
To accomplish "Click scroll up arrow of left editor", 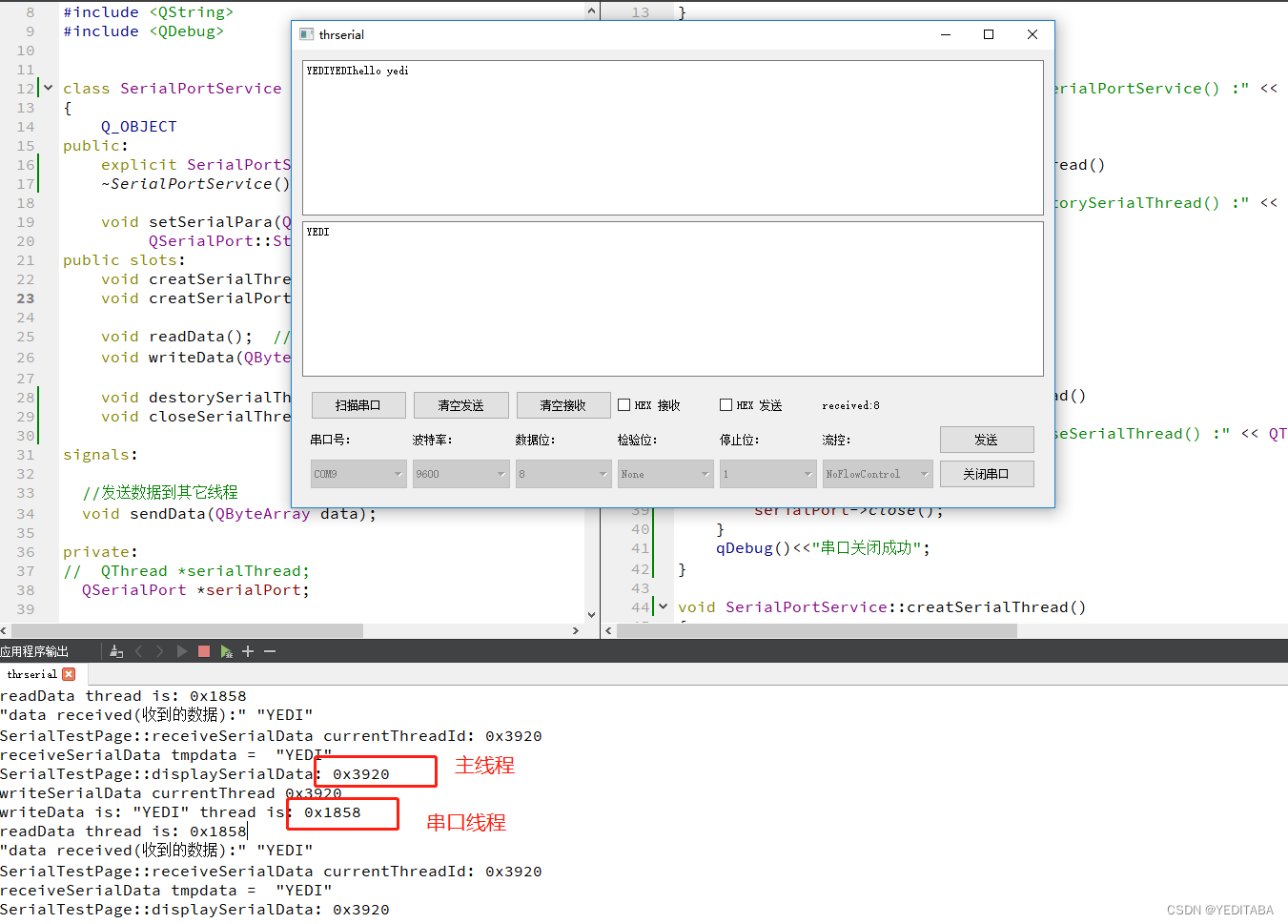I will point(591,11).
